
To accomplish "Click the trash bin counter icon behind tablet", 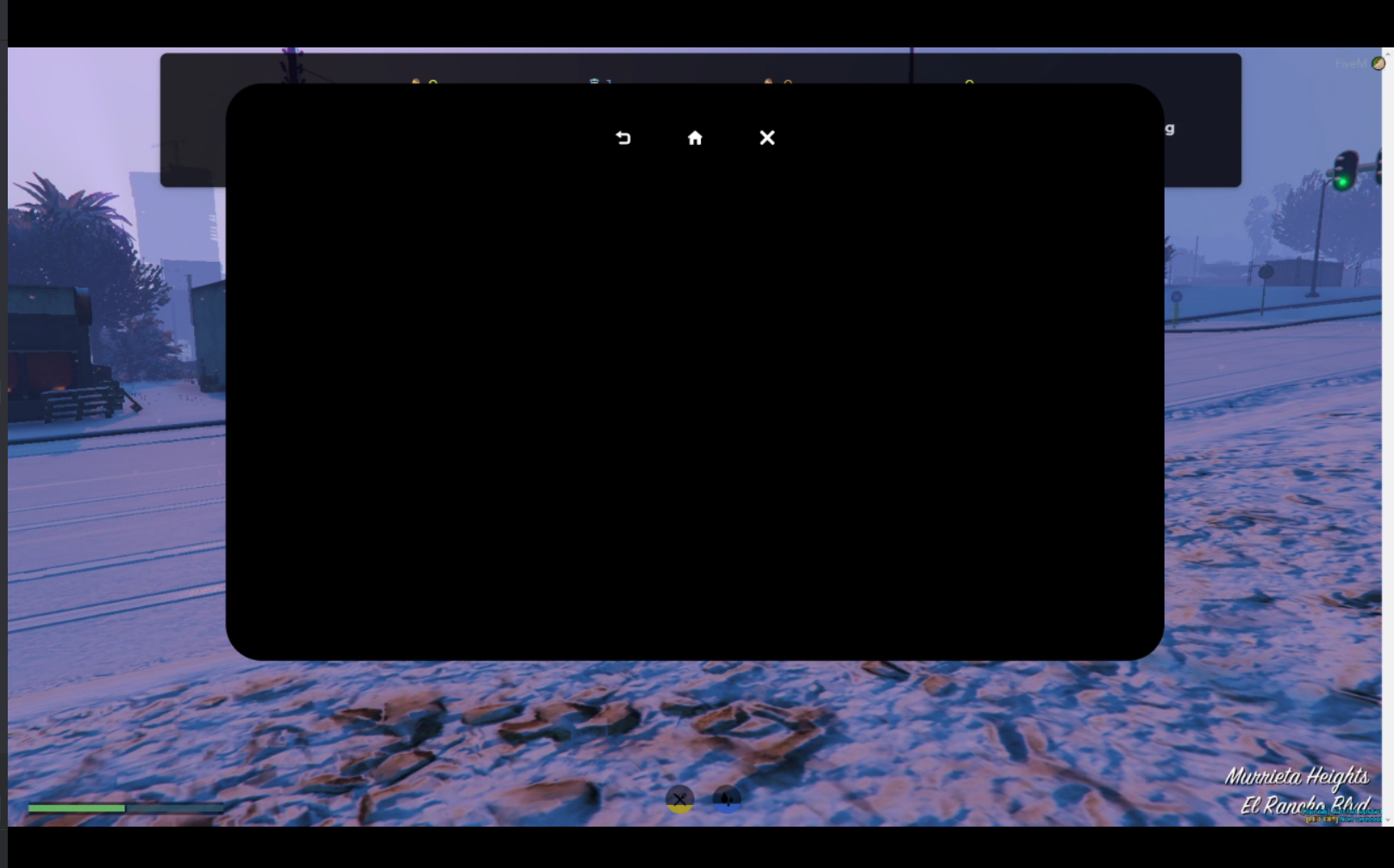I will [594, 81].
